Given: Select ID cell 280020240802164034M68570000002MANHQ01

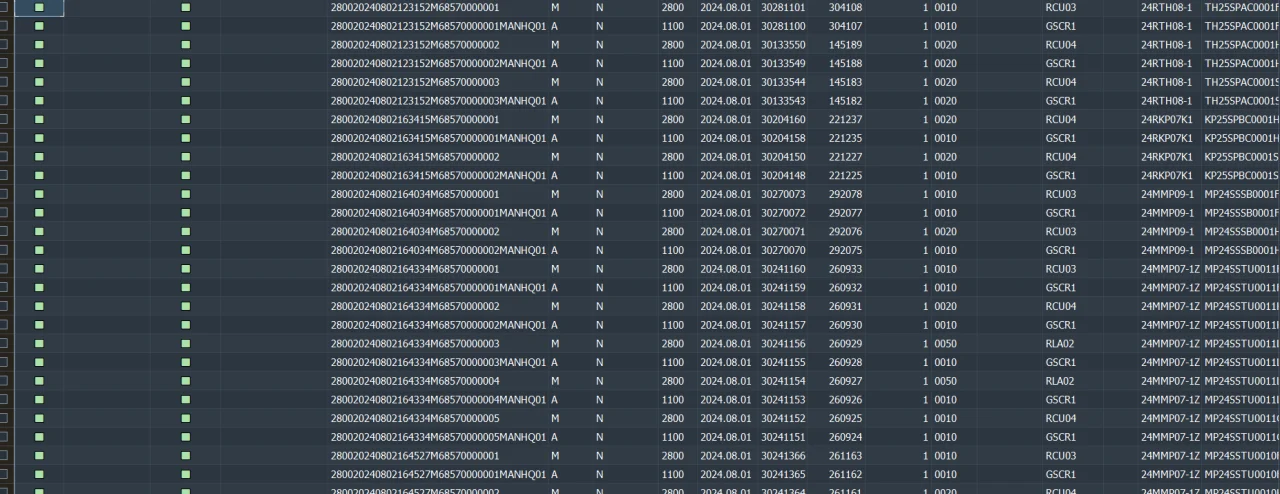Looking at the screenshot, I should (439, 250).
